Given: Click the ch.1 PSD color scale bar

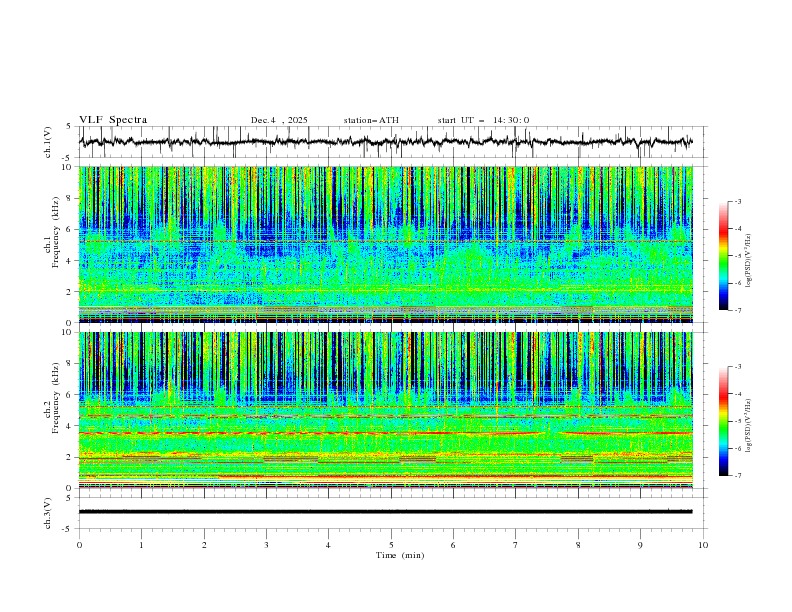Looking at the screenshot, I should pyautogui.click(x=724, y=256).
